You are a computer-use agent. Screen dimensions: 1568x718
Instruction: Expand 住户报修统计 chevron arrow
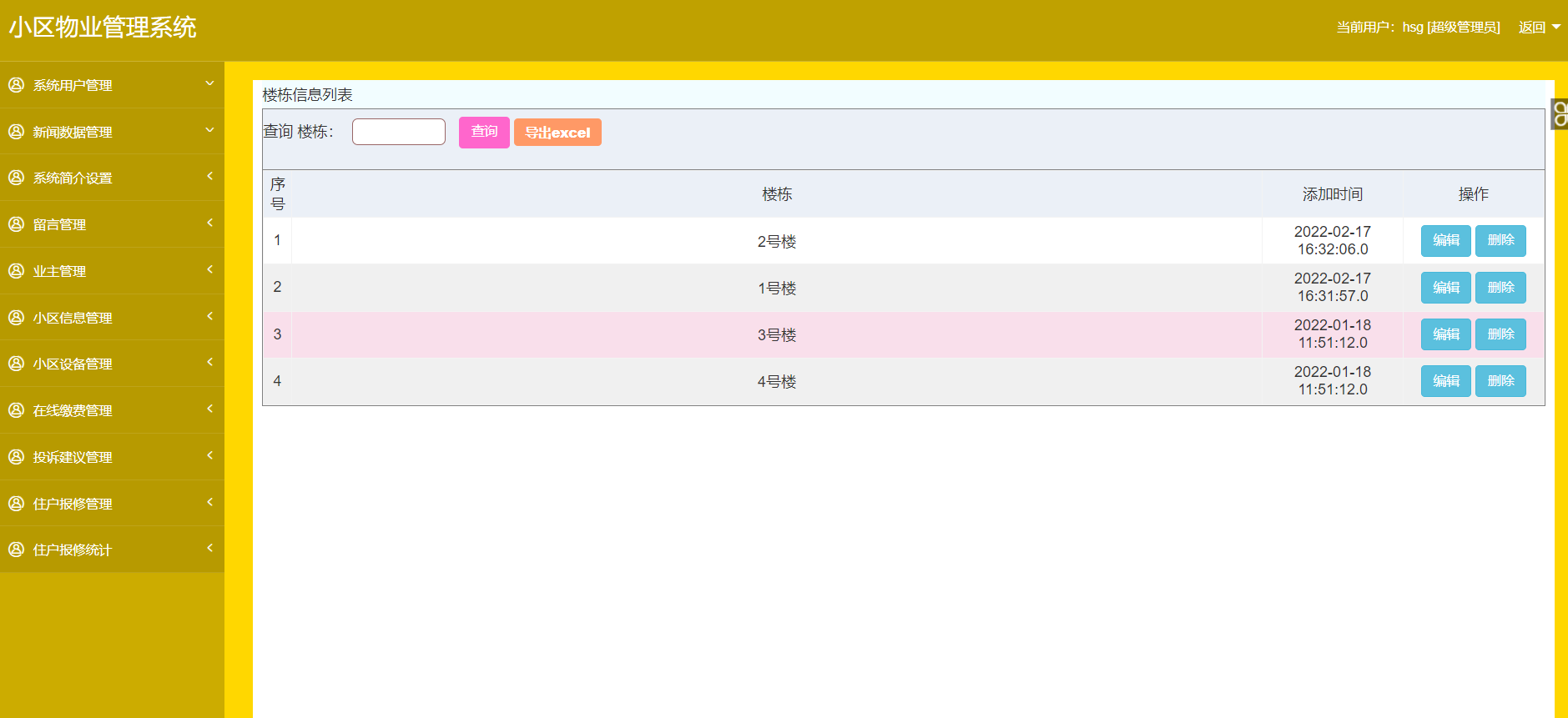(209, 548)
